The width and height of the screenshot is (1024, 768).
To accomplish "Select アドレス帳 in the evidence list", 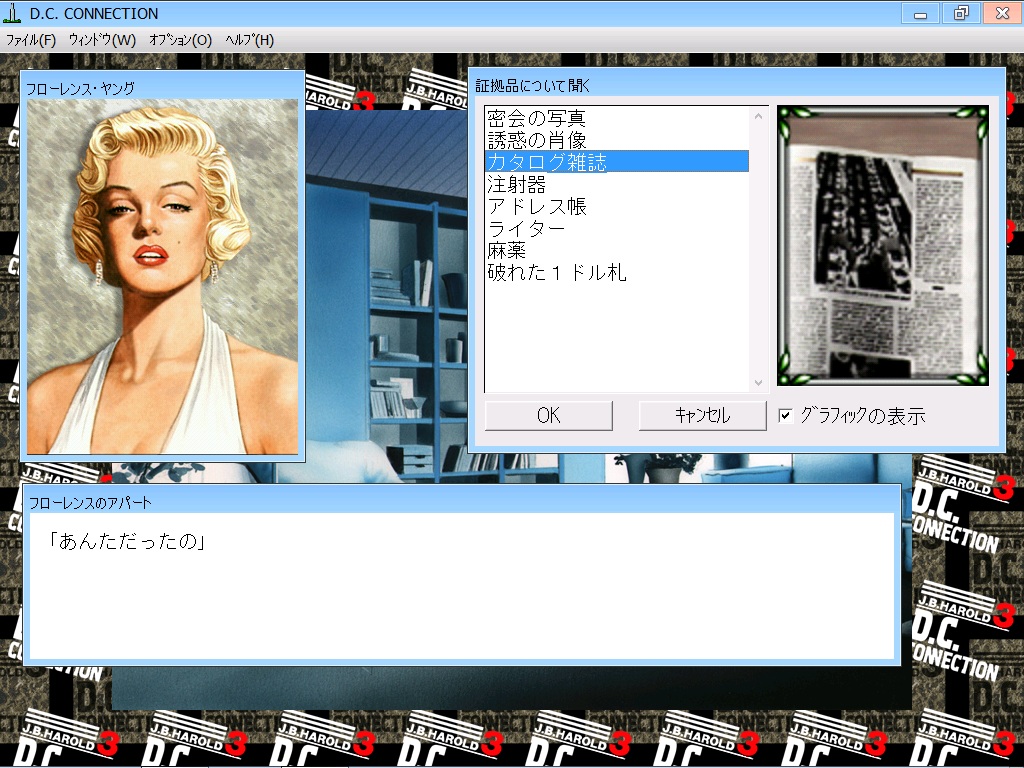I will [616, 206].
